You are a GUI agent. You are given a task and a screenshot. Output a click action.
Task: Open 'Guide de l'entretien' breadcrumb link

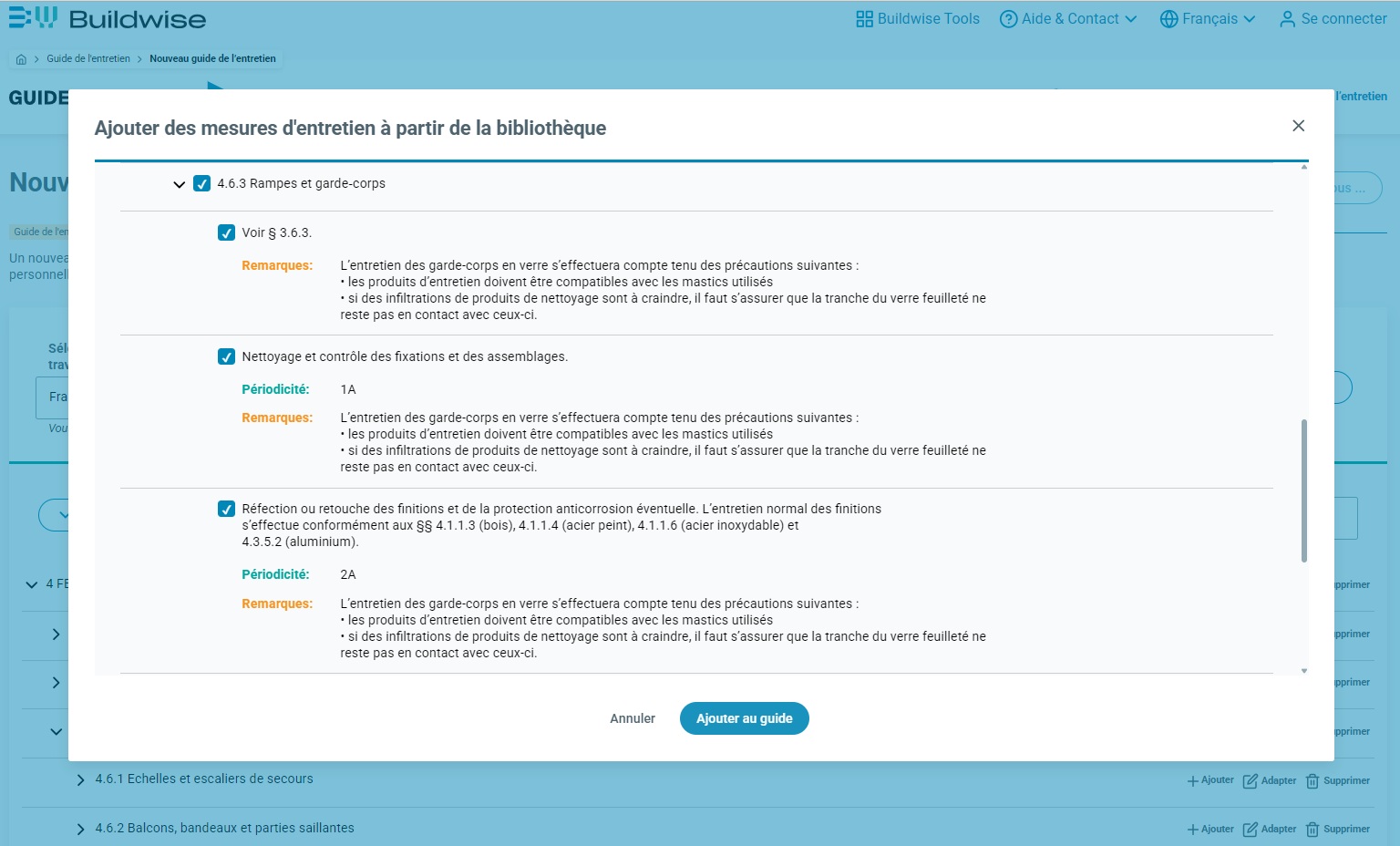point(88,58)
